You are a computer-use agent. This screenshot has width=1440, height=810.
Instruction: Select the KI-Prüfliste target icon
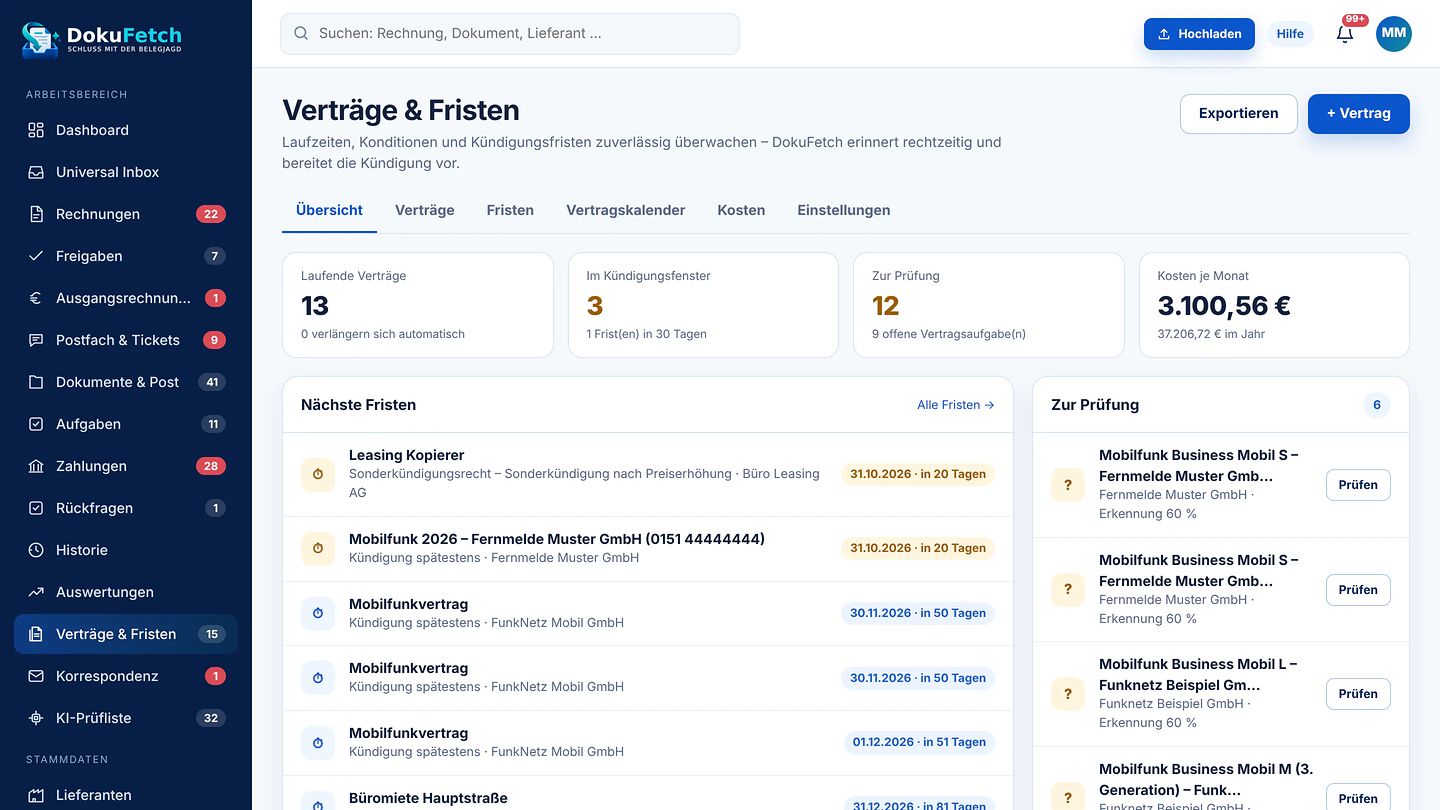[x=36, y=718]
